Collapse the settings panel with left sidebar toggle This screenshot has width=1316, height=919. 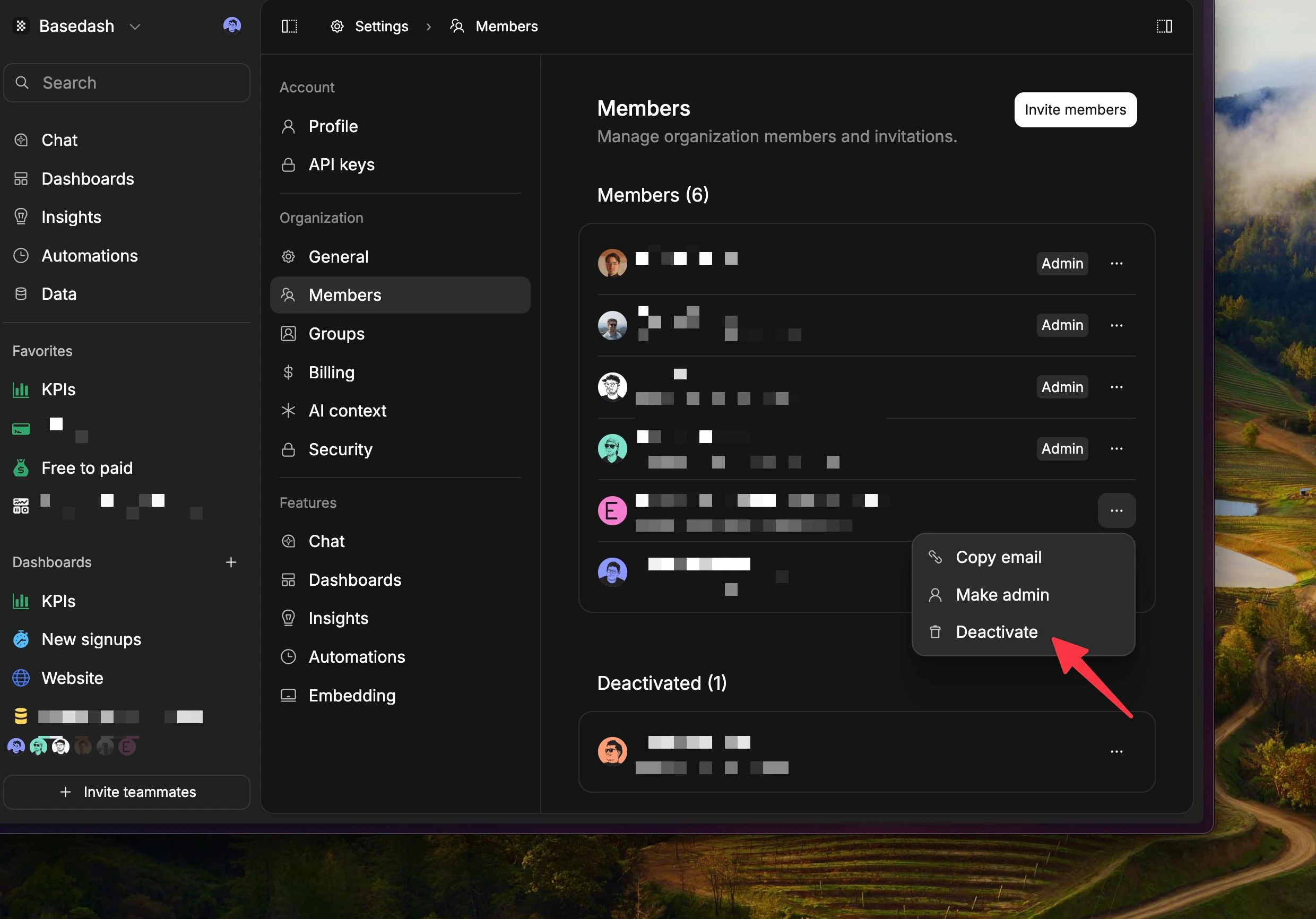pos(289,27)
